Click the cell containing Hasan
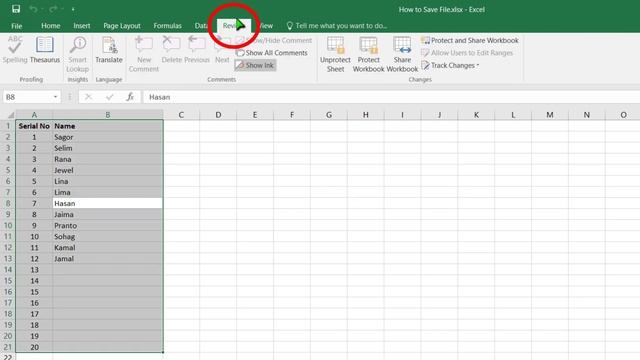 coord(108,203)
